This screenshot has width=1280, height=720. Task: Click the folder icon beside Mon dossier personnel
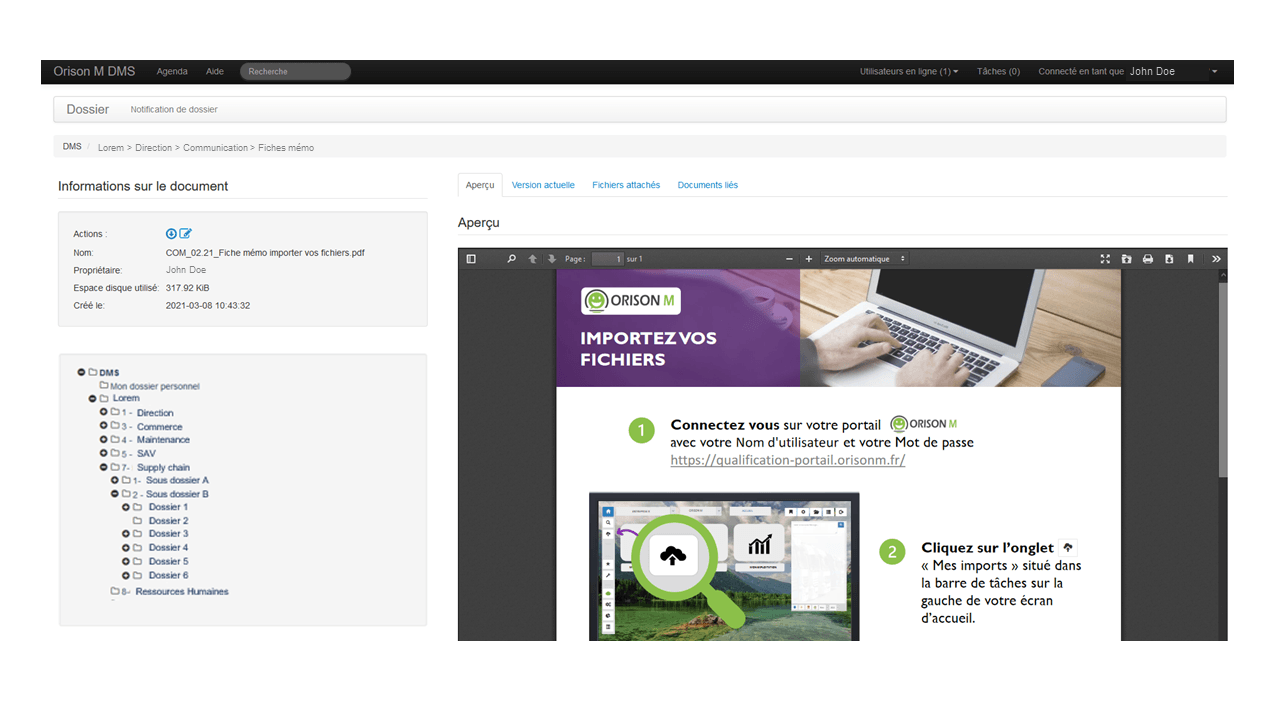(104, 385)
